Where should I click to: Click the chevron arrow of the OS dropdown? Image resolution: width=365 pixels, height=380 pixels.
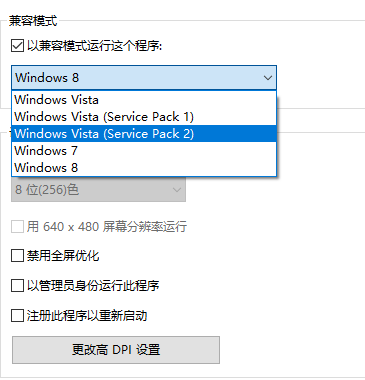click(x=267, y=78)
